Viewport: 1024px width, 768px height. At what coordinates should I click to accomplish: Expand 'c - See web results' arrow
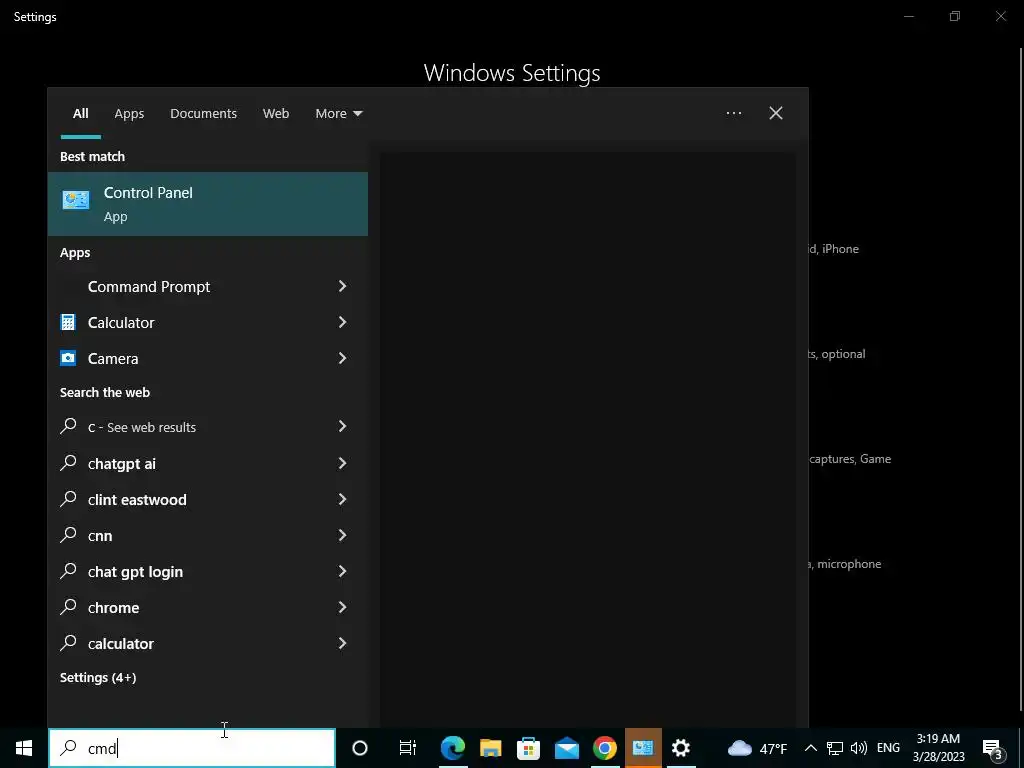click(342, 426)
